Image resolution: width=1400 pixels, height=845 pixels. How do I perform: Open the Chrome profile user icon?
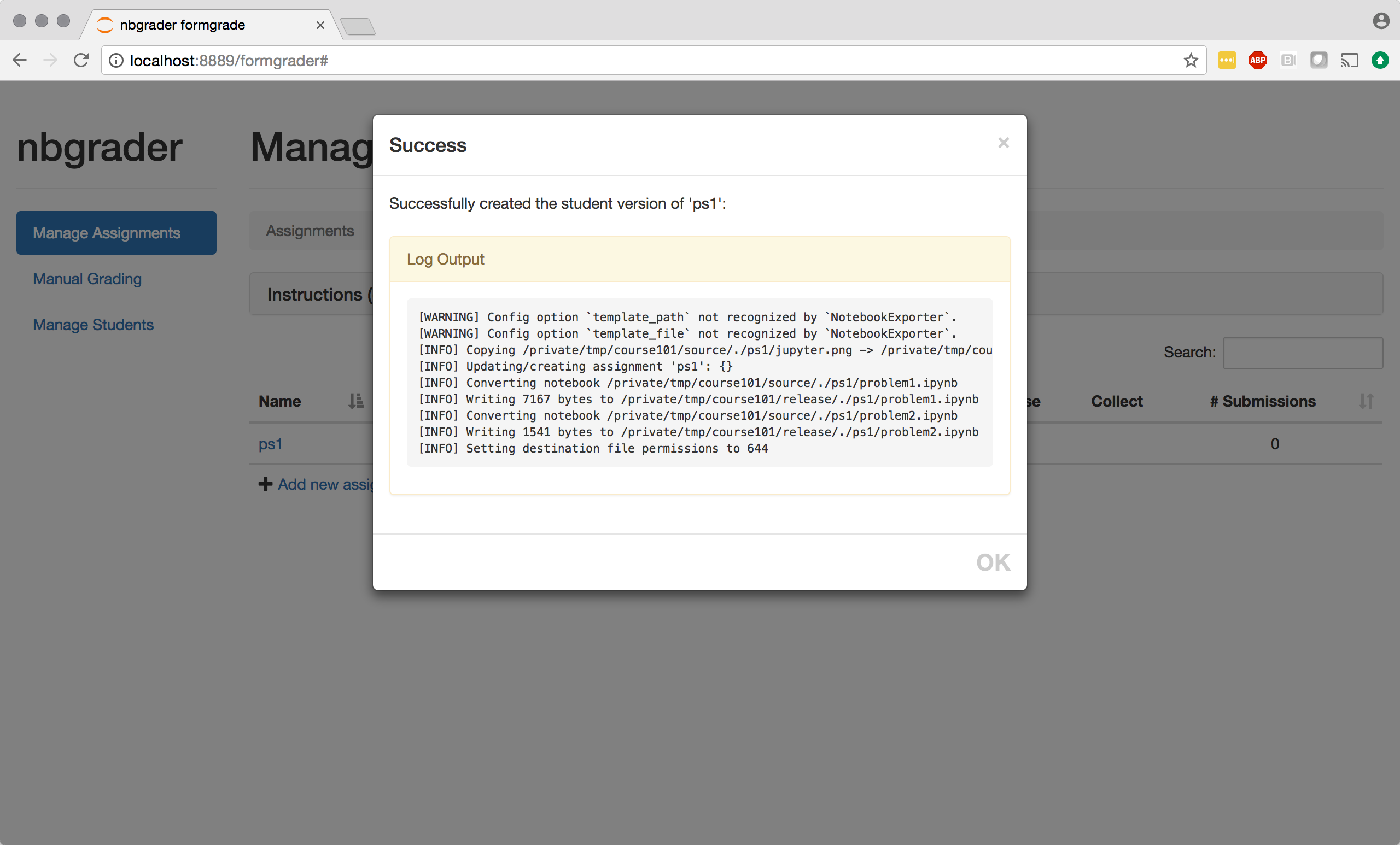point(1381,21)
